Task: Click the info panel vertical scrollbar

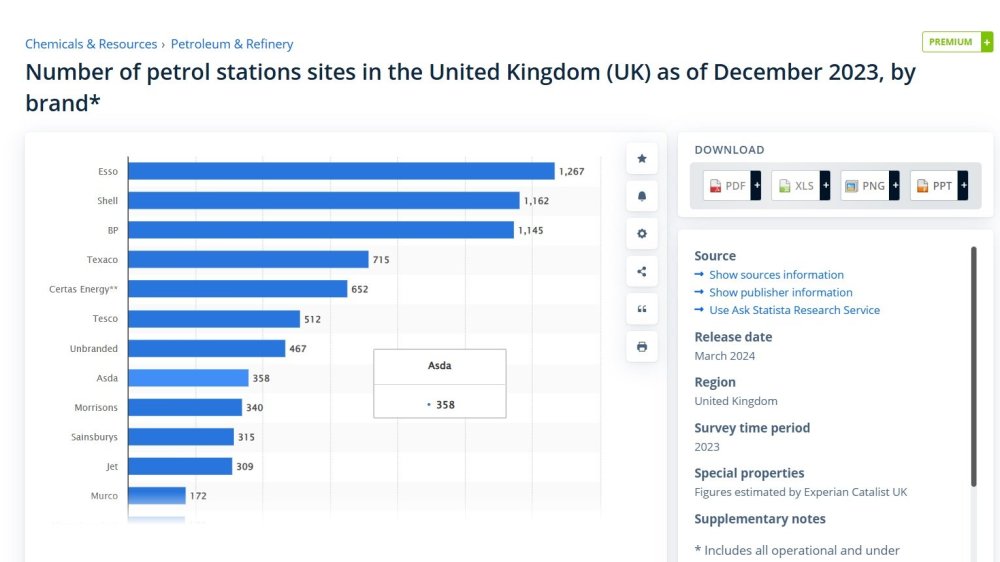Action: 973,367
